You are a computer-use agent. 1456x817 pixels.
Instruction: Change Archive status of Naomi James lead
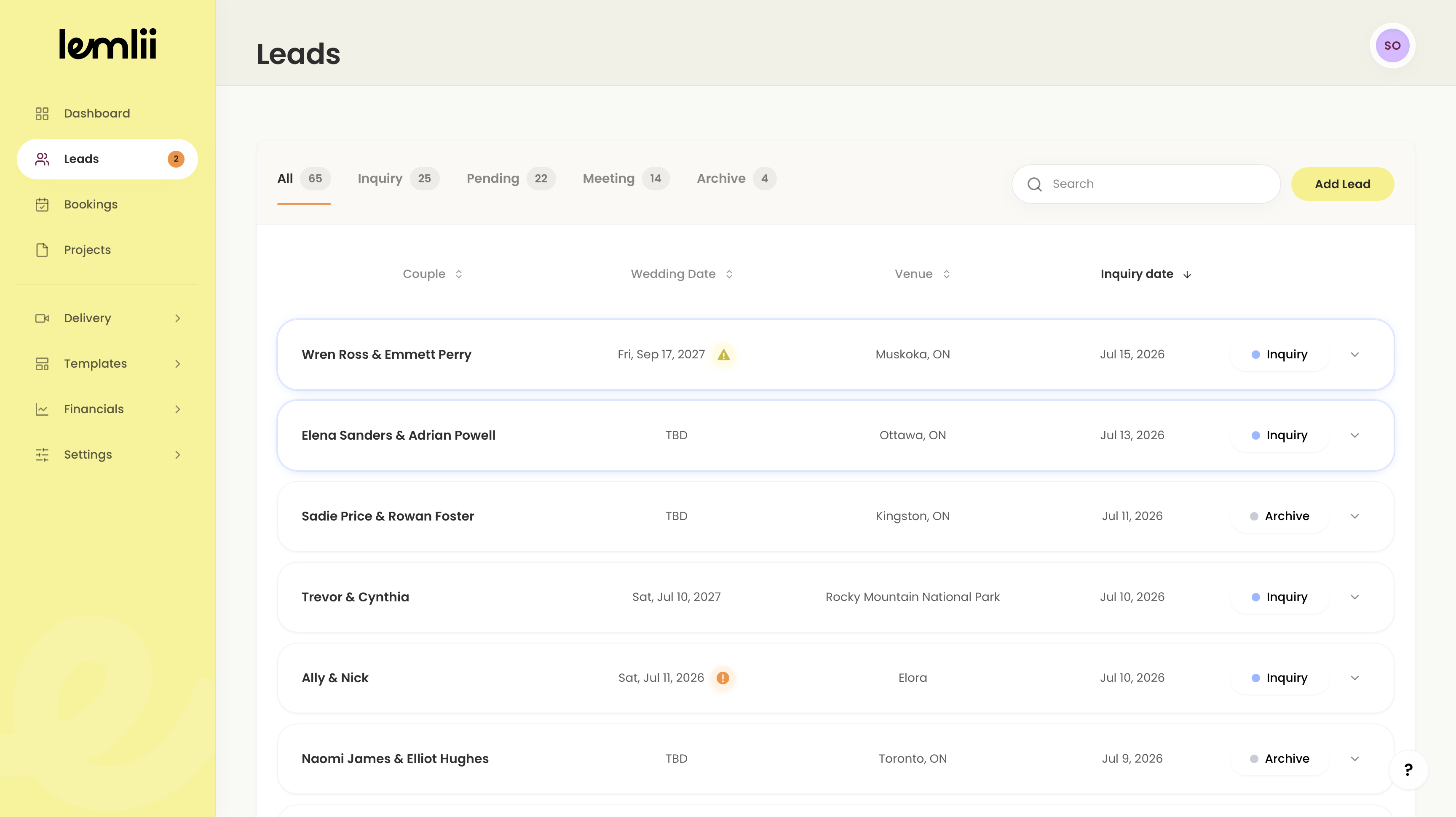tap(1279, 759)
